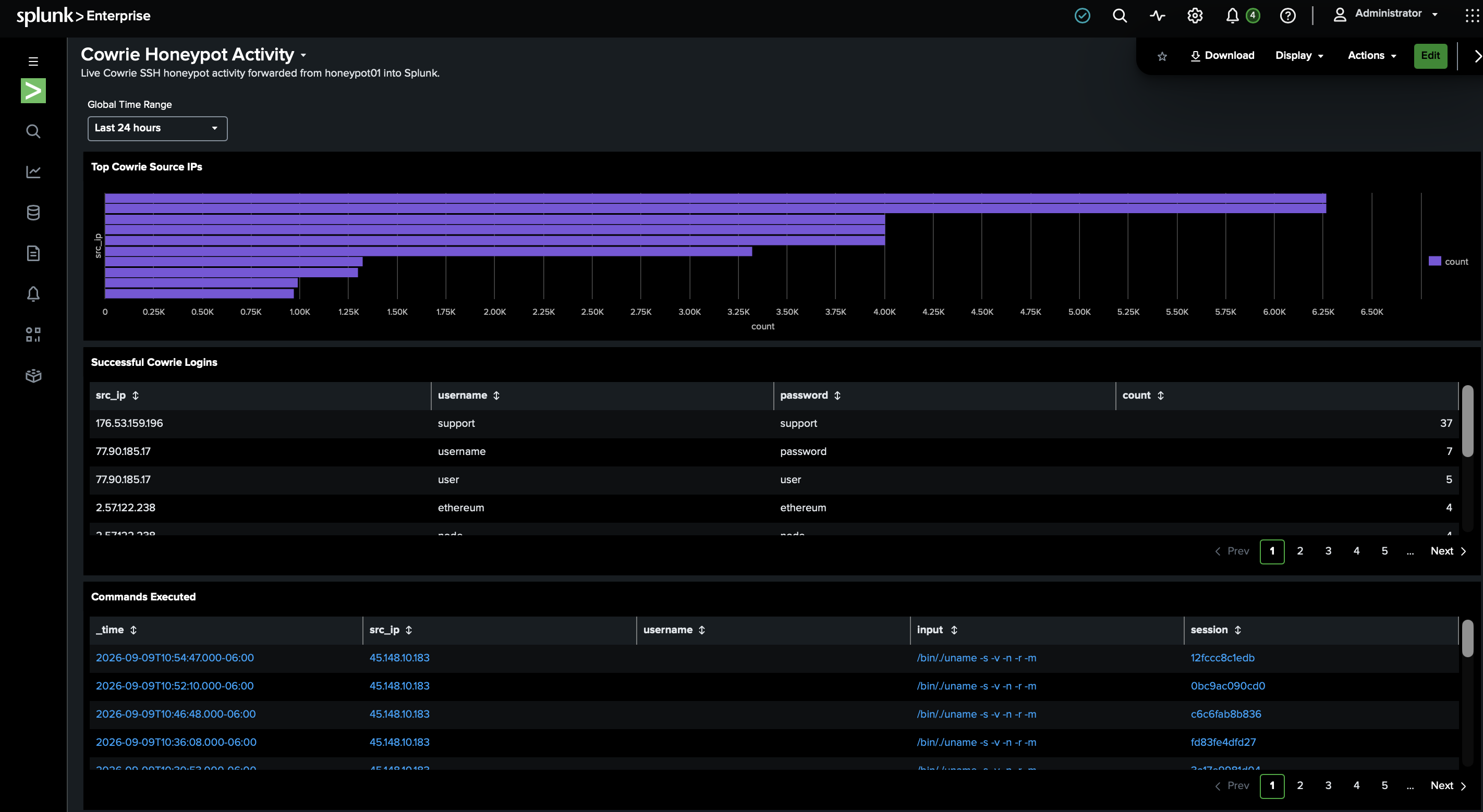Open the Display dropdown menu
This screenshot has height=812, width=1483.
[1299, 56]
